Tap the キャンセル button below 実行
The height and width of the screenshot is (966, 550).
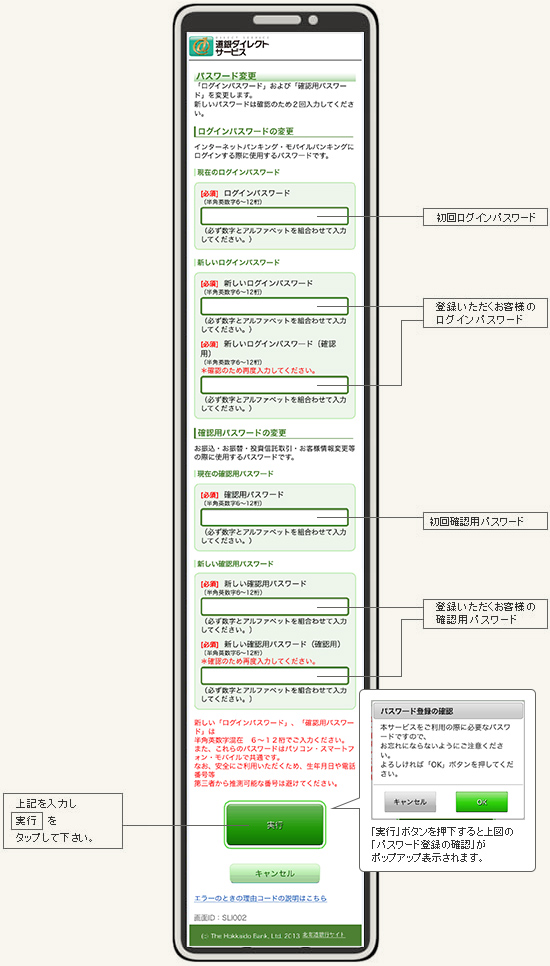pos(275,874)
